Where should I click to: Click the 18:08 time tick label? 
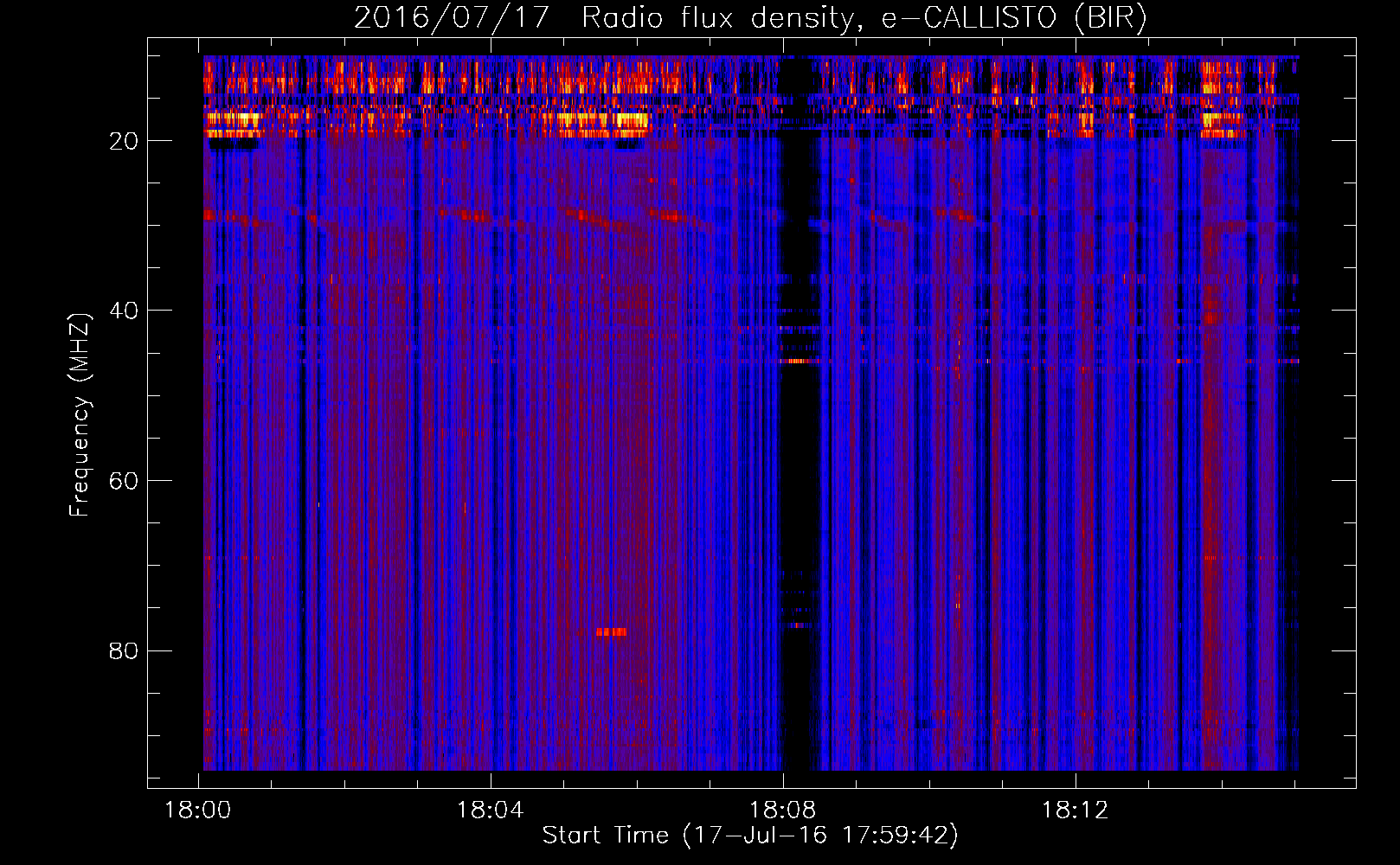782,811
